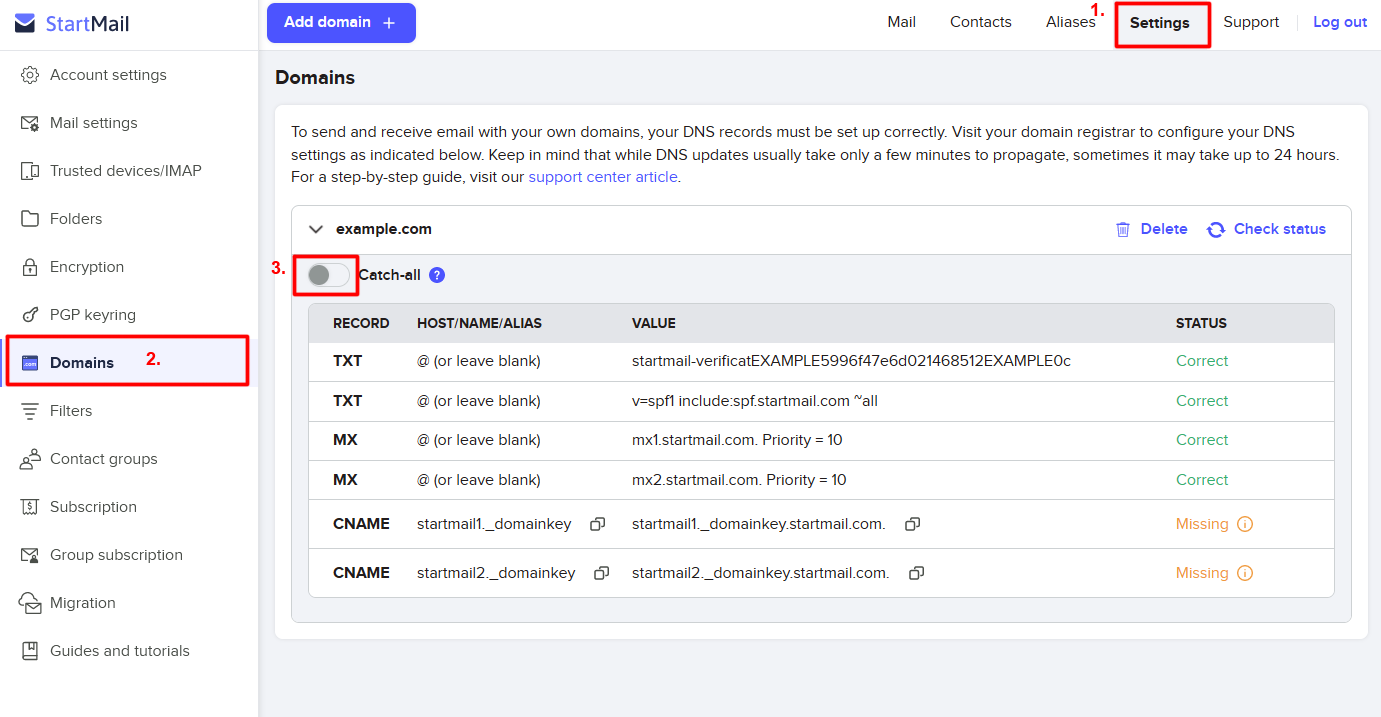This screenshot has height=717, width=1381.
Task: Click the mx2.startmail.com. Priority = 10 value
Action: point(739,480)
